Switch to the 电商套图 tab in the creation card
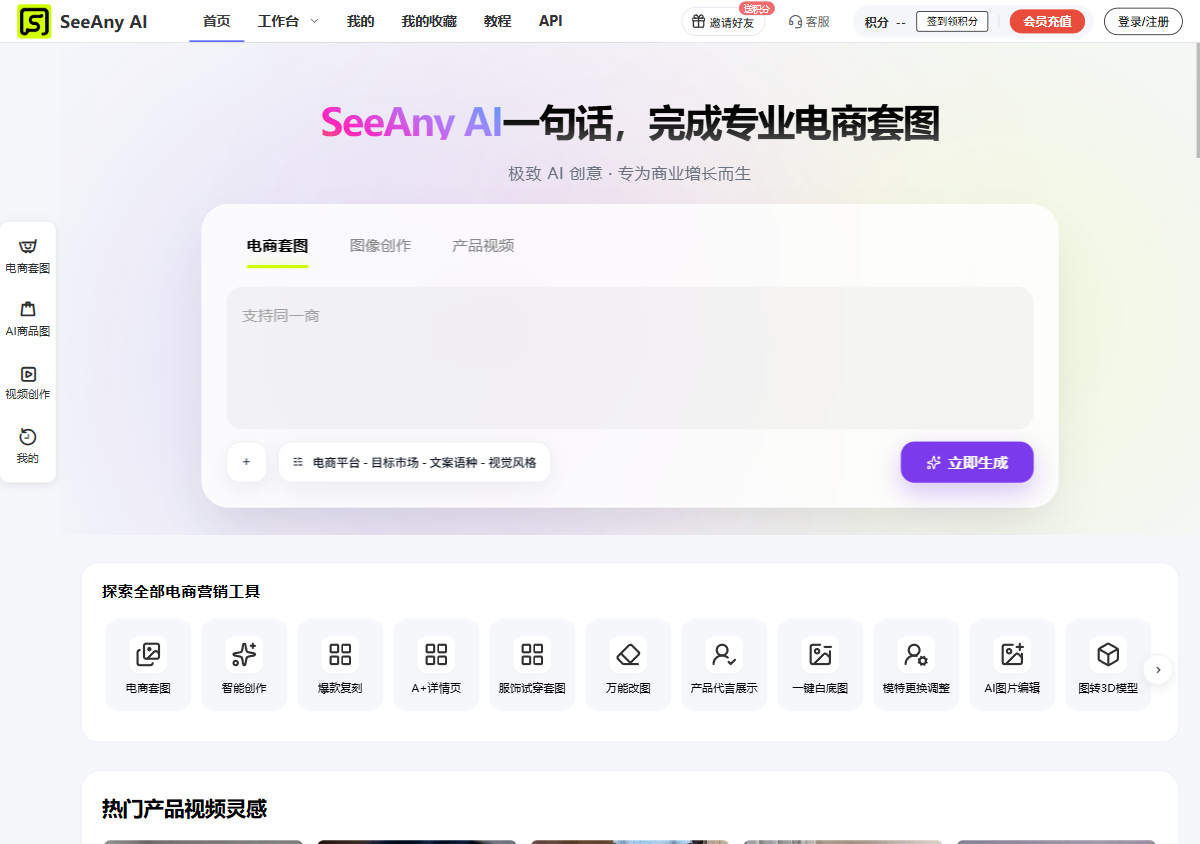The height and width of the screenshot is (844, 1200). pos(277,246)
